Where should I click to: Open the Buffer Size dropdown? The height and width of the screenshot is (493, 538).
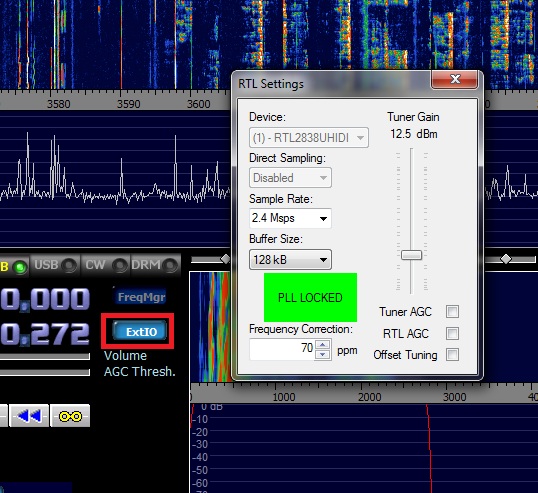(x=290, y=260)
